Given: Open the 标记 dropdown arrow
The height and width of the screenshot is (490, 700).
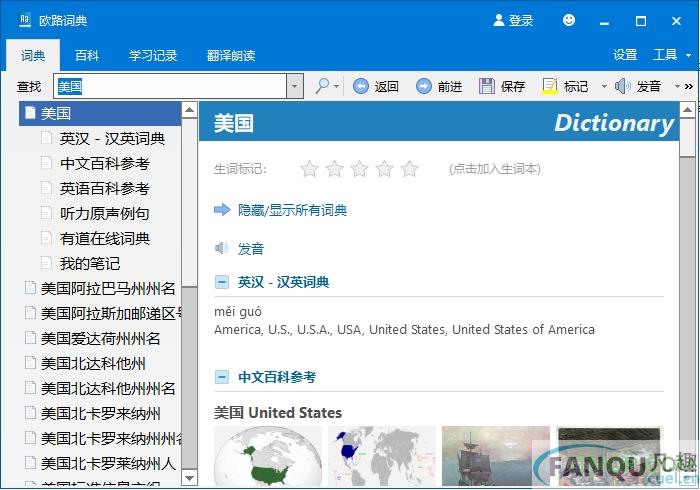Looking at the screenshot, I should coord(604,86).
